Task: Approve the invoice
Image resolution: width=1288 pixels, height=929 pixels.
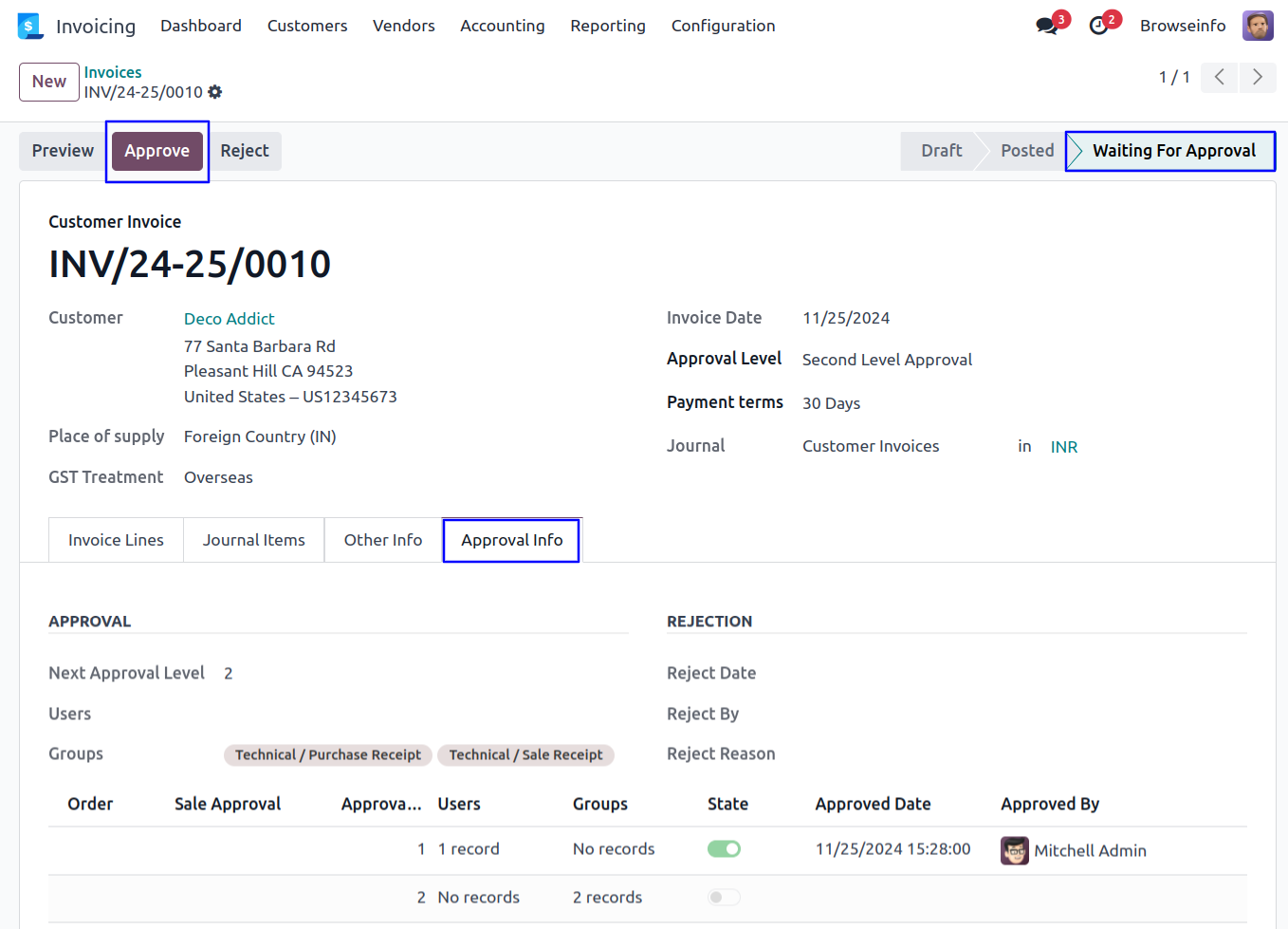Action: (x=157, y=151)
